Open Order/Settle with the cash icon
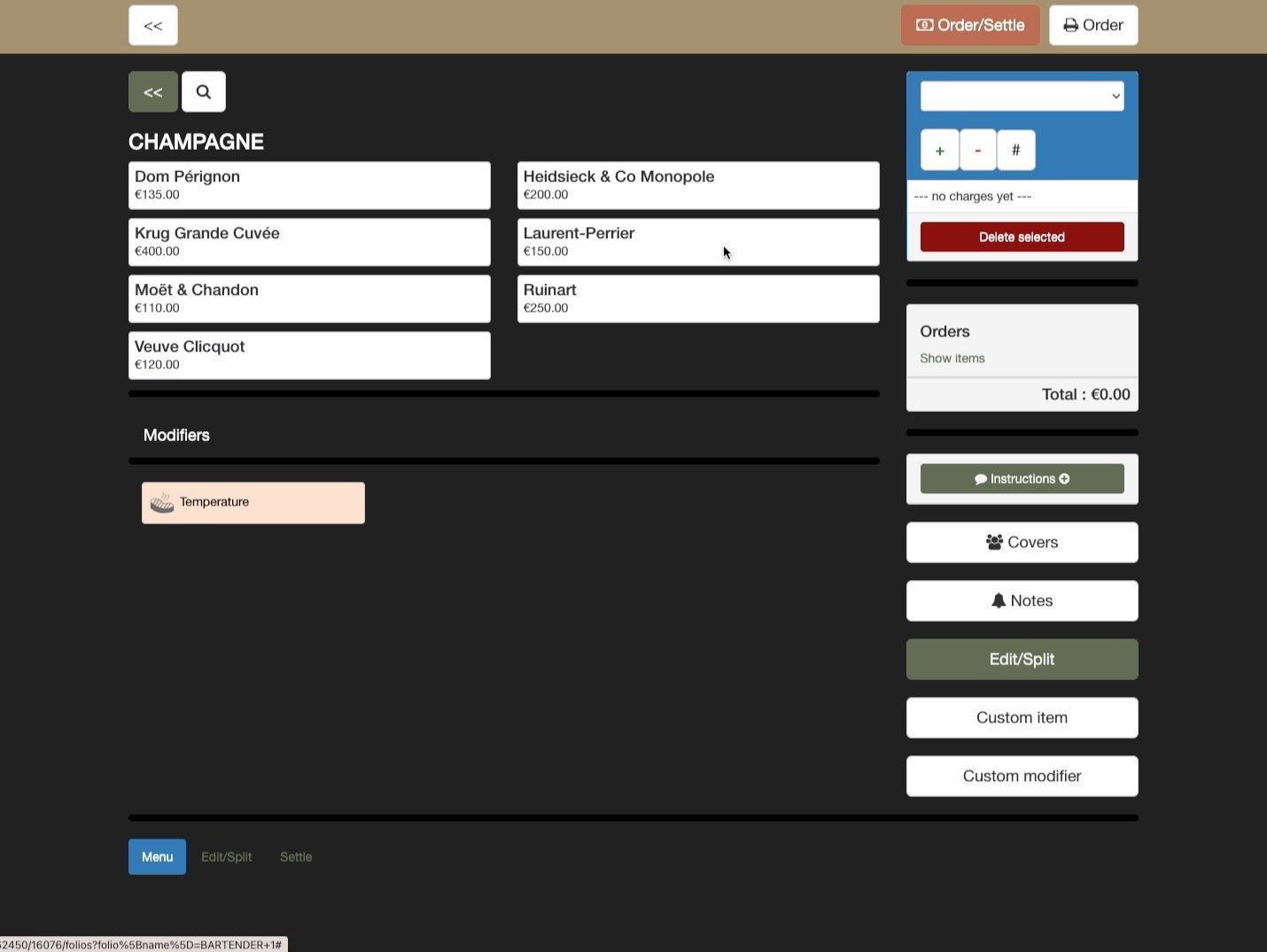 click(970, 26)
